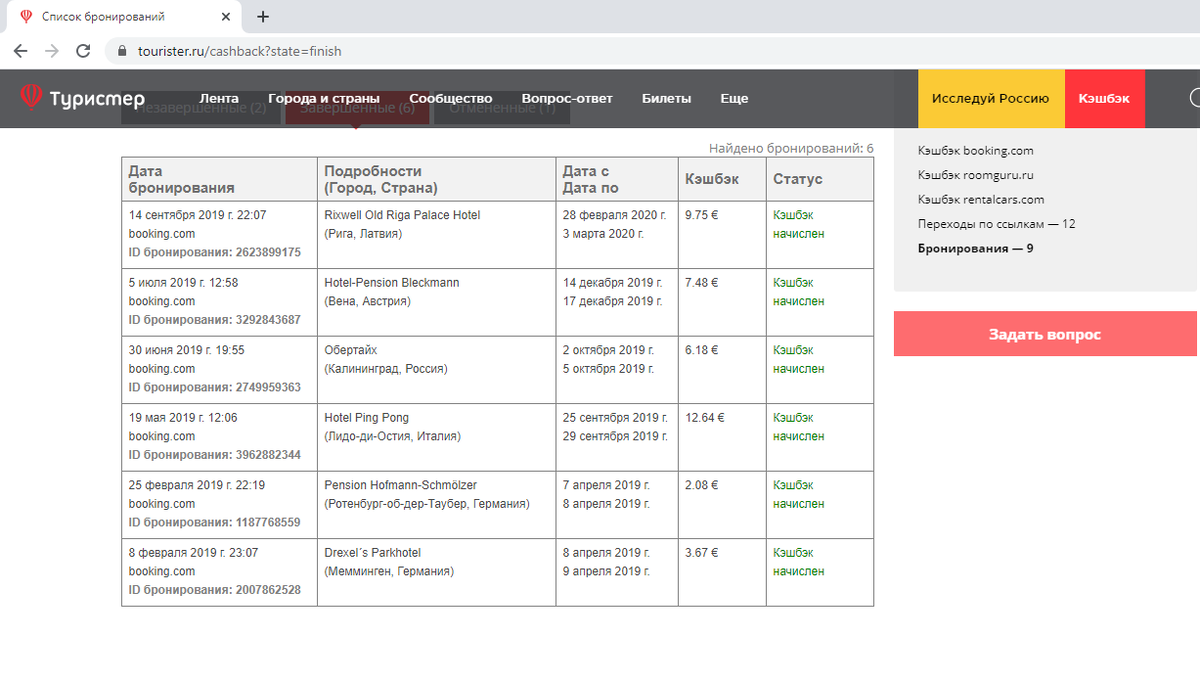Click Hotel Ping Pong entry

367,418
